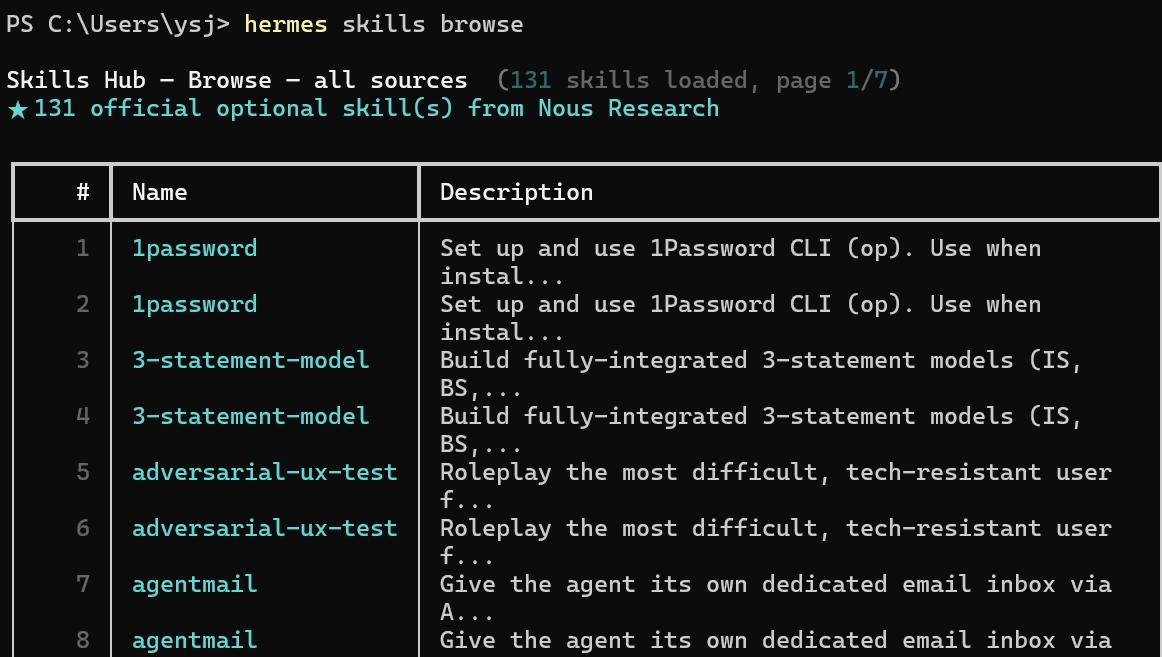Select adversarial-ux-test in row 6
This screenshot has width=1162, height=657.
(265, 528)
